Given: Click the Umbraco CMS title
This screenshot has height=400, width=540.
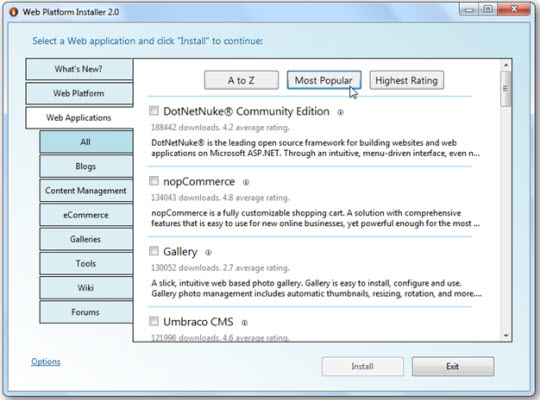Looking at the screenshot, I should [198, 322].
